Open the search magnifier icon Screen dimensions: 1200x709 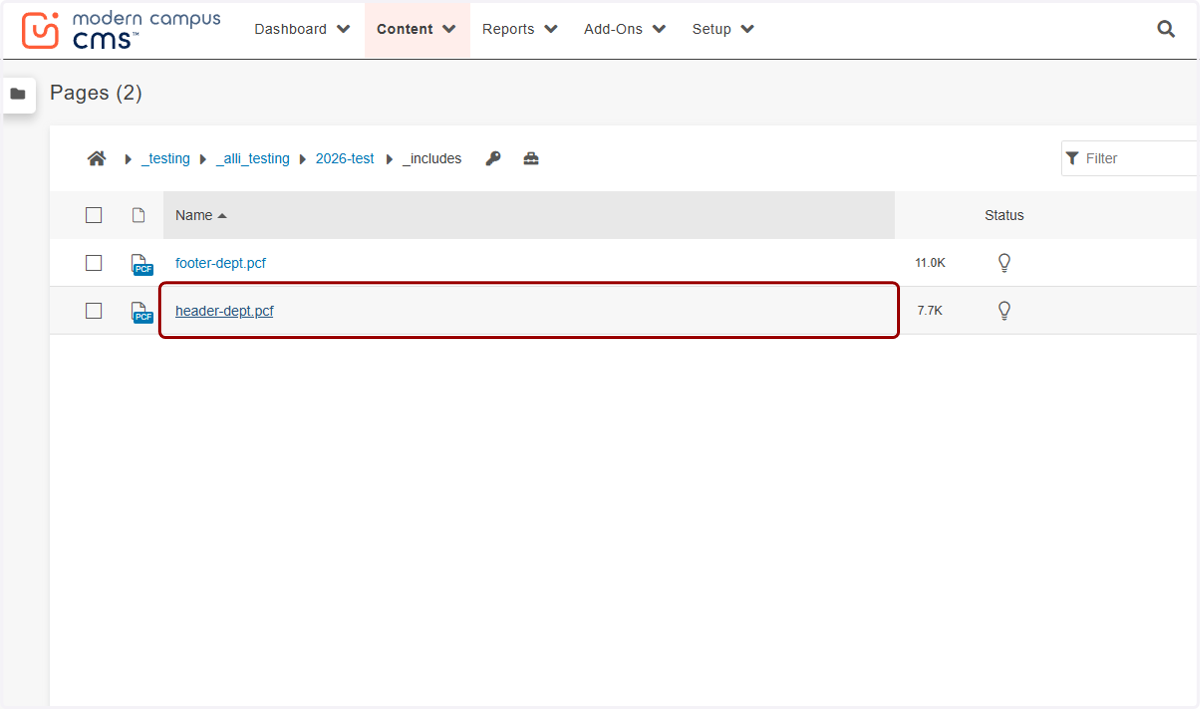point(1166,29)
